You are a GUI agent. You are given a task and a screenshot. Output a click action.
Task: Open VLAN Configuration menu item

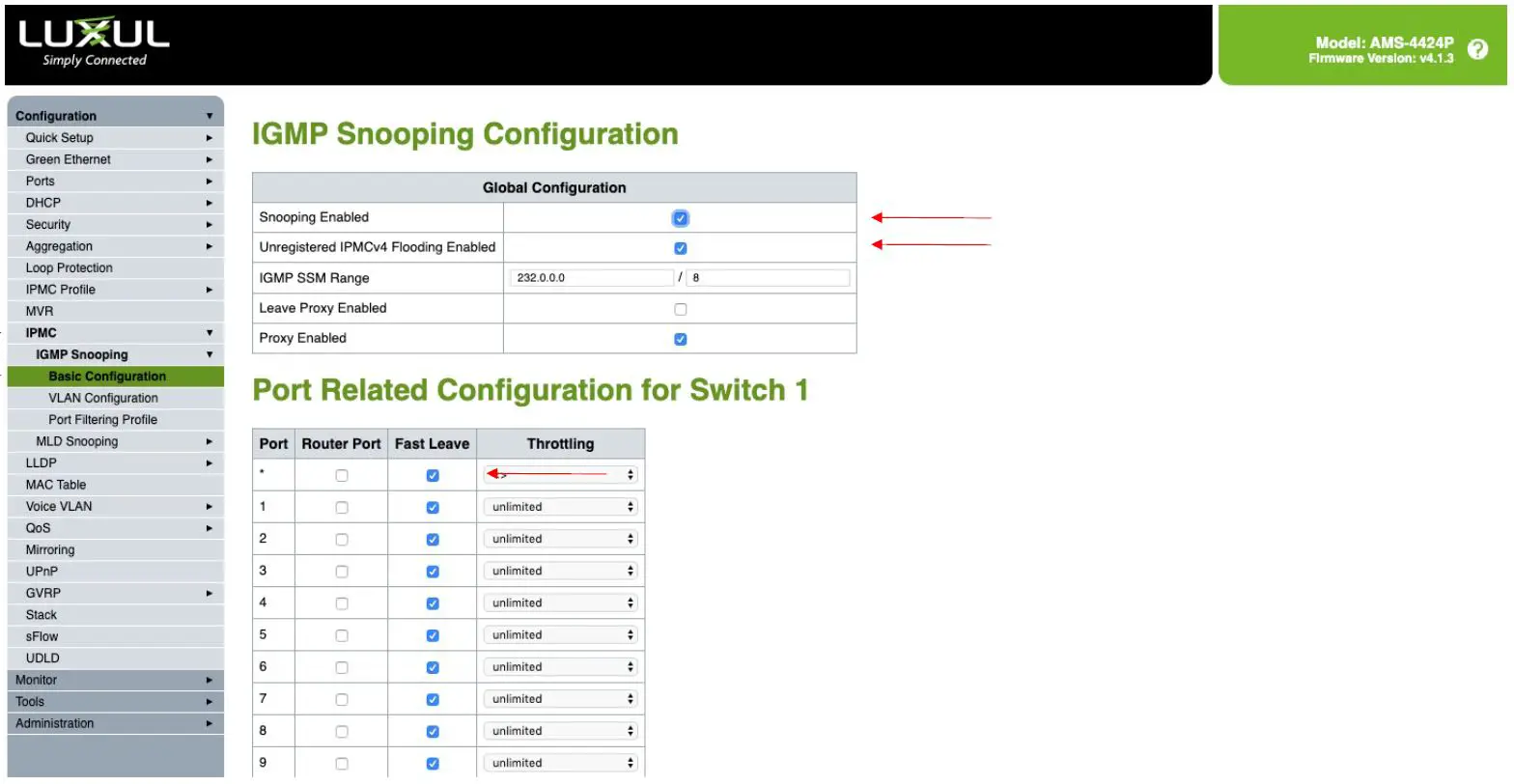[x=103, y=398]
